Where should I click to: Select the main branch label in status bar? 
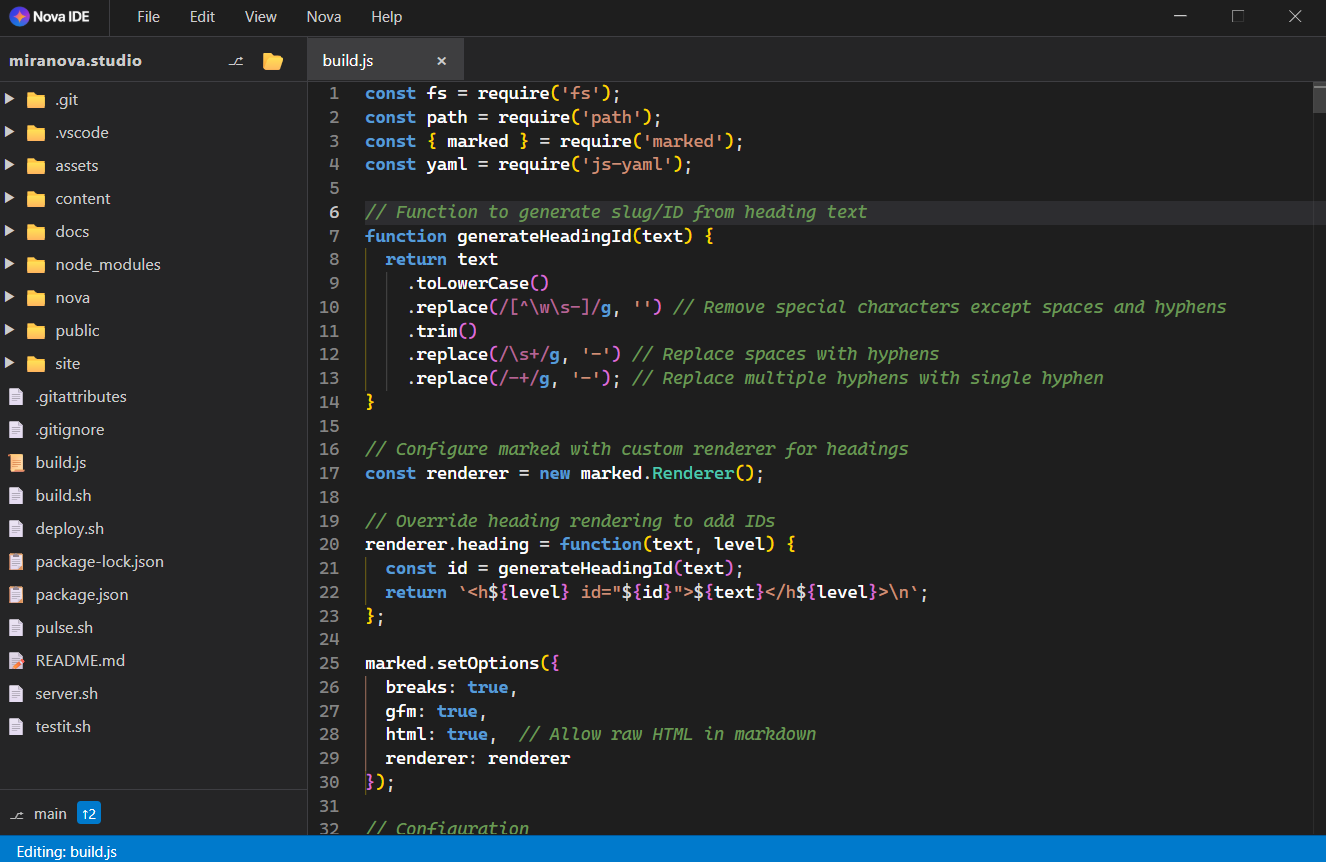(50, 813)
